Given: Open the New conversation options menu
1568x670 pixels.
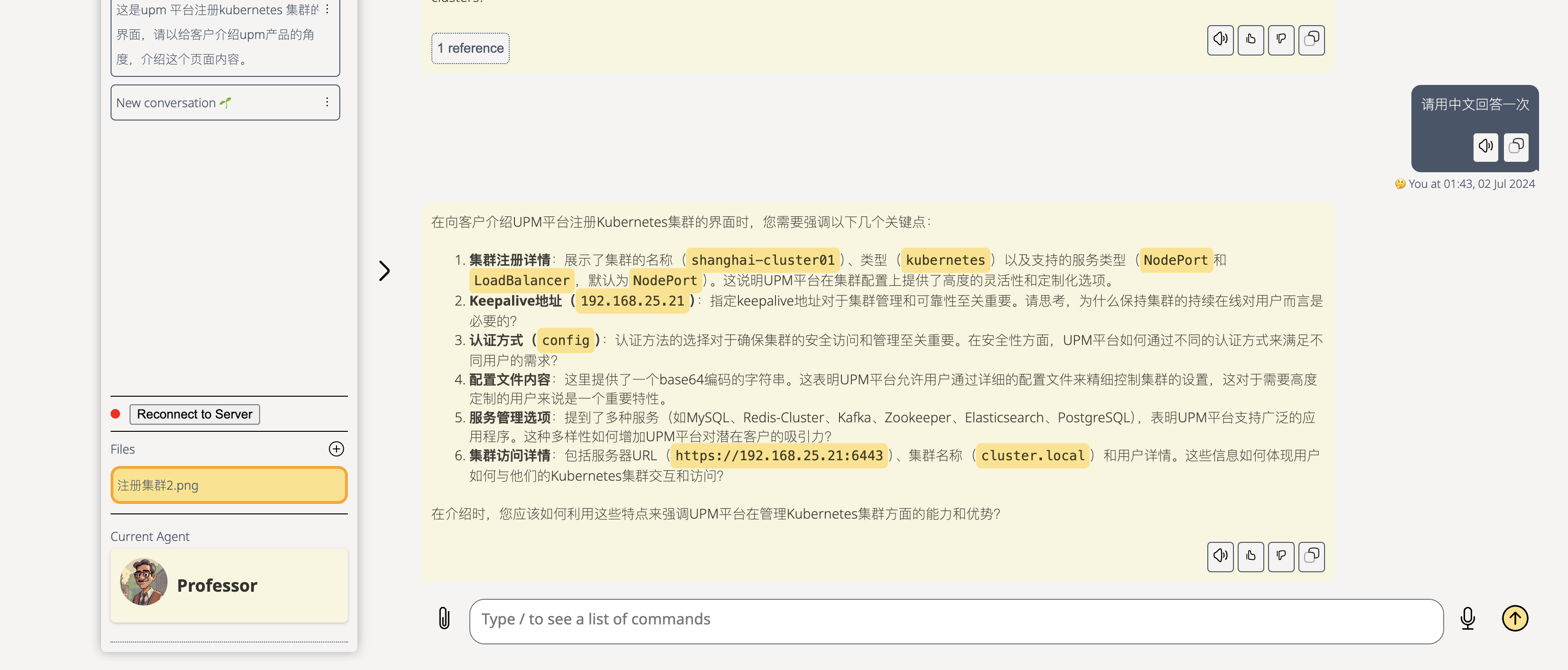Looking at the screenshot, I should tap(327, 102).
